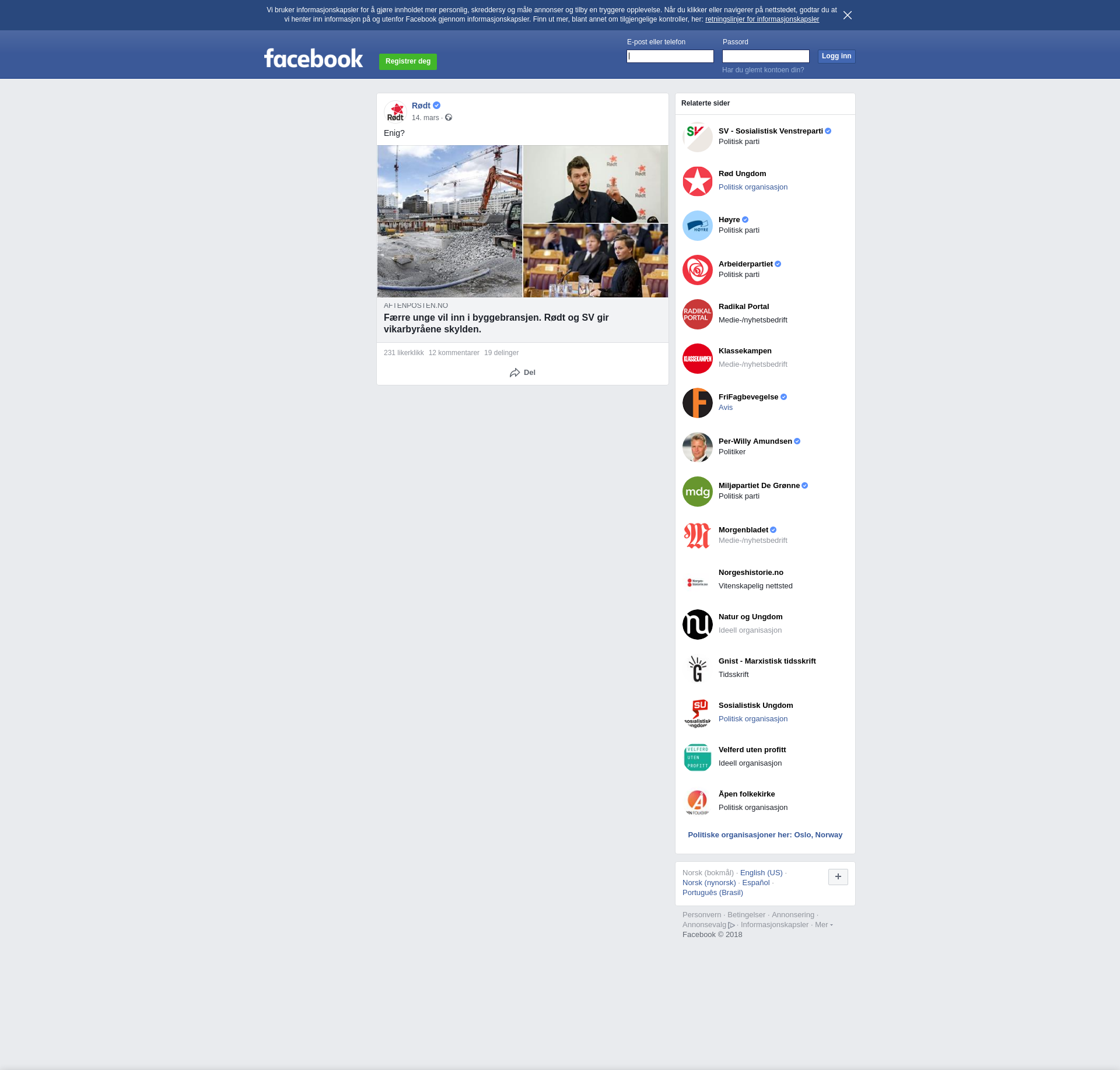
Task: Open Velferd uten profitt logo
Action: [x=698, y=757]
